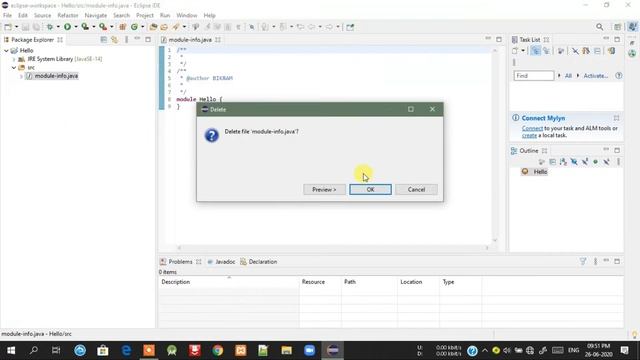Click the New Task icon in Task List
This screenshot has width=640, height=360.
coord(515,51)
